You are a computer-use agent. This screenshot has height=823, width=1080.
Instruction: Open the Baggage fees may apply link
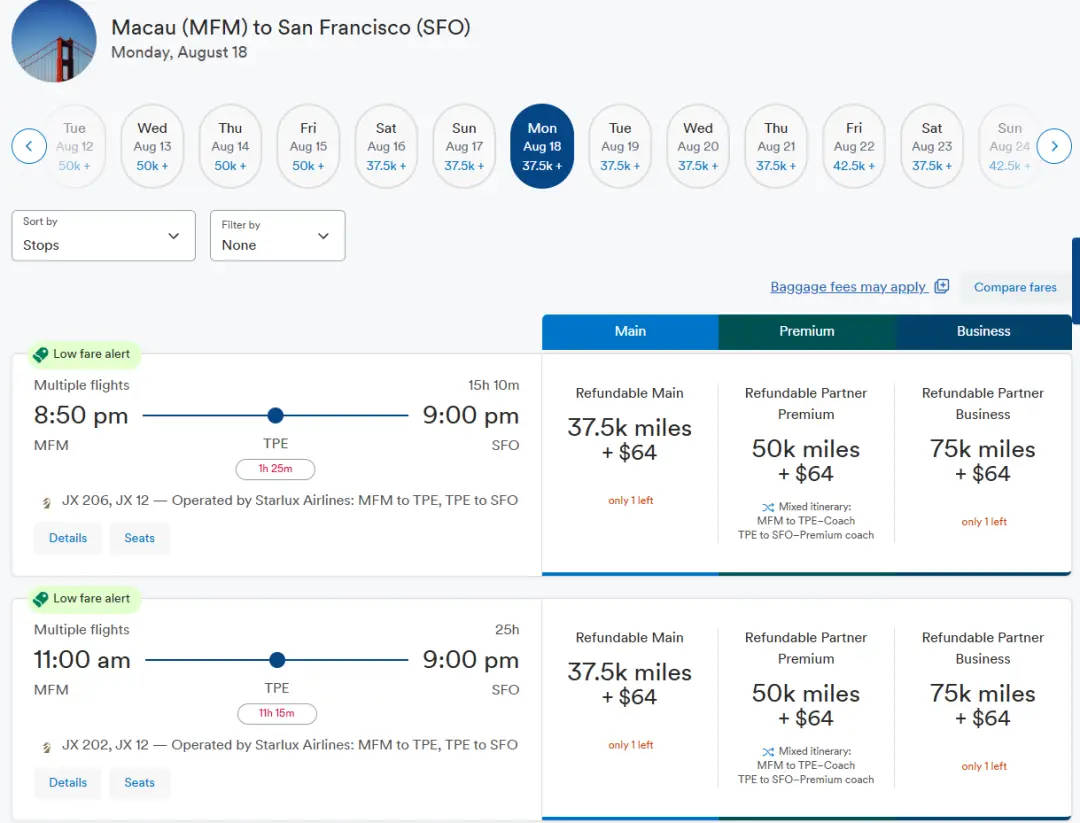pyautogui.click(x=848, y=287)
